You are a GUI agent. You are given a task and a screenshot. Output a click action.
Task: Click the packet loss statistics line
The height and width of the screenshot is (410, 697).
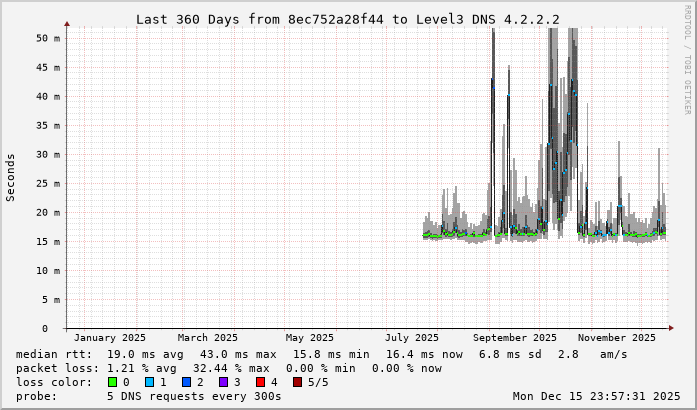point(228,368)
